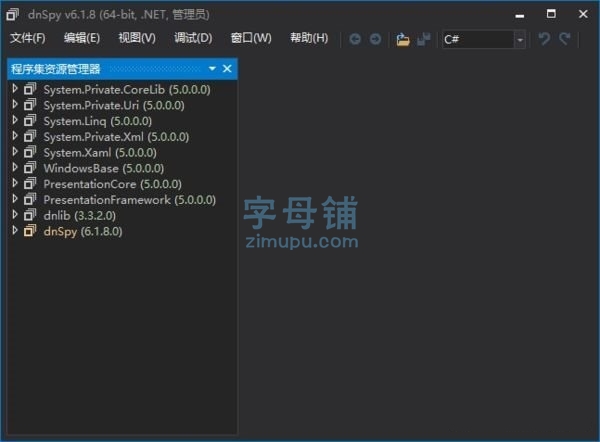Open the assembly explorer panel options arrow
Screen dimensions: 600x442
point(212,69)
